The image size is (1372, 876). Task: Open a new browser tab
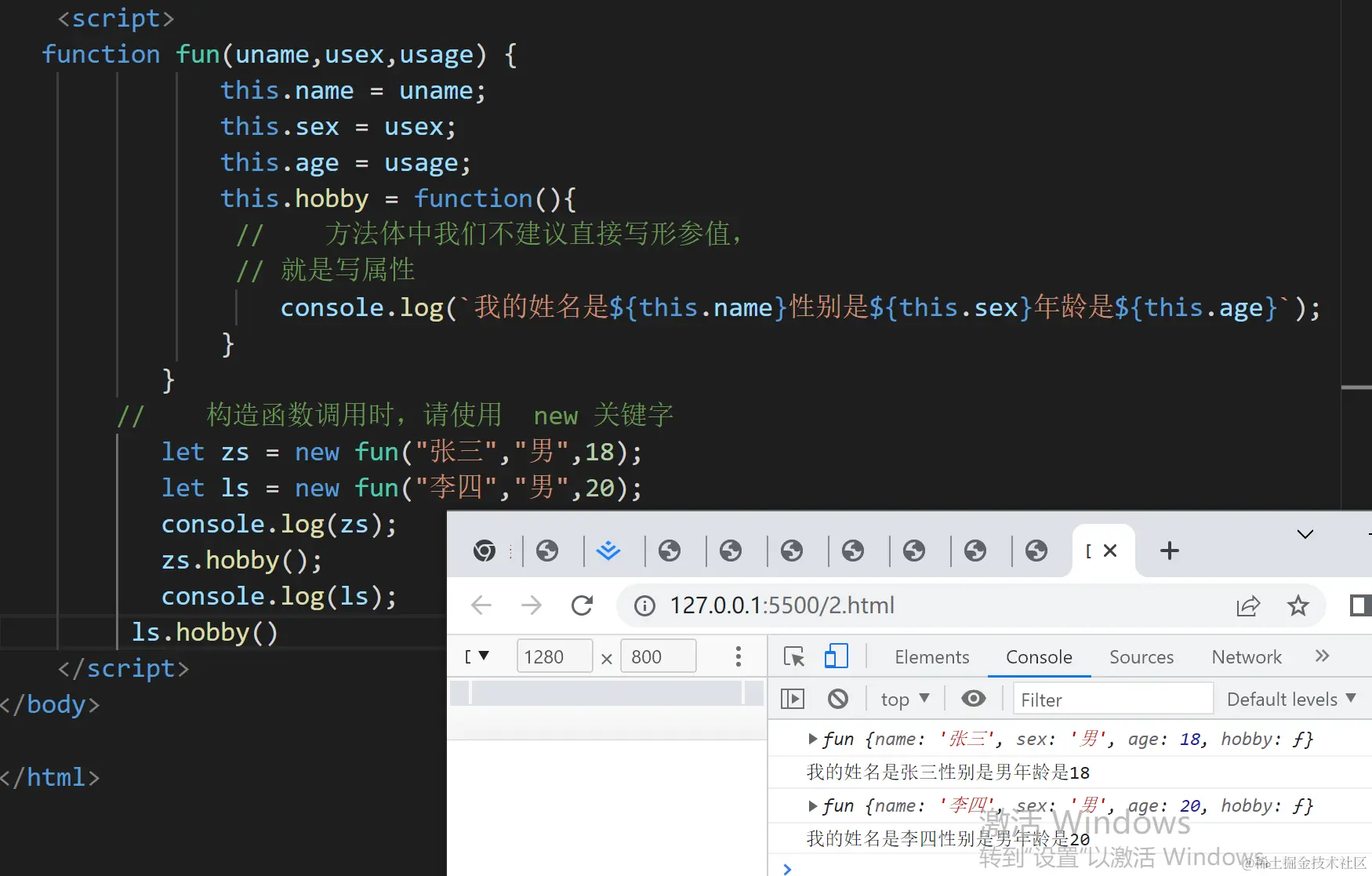[x=1170, y=551]
